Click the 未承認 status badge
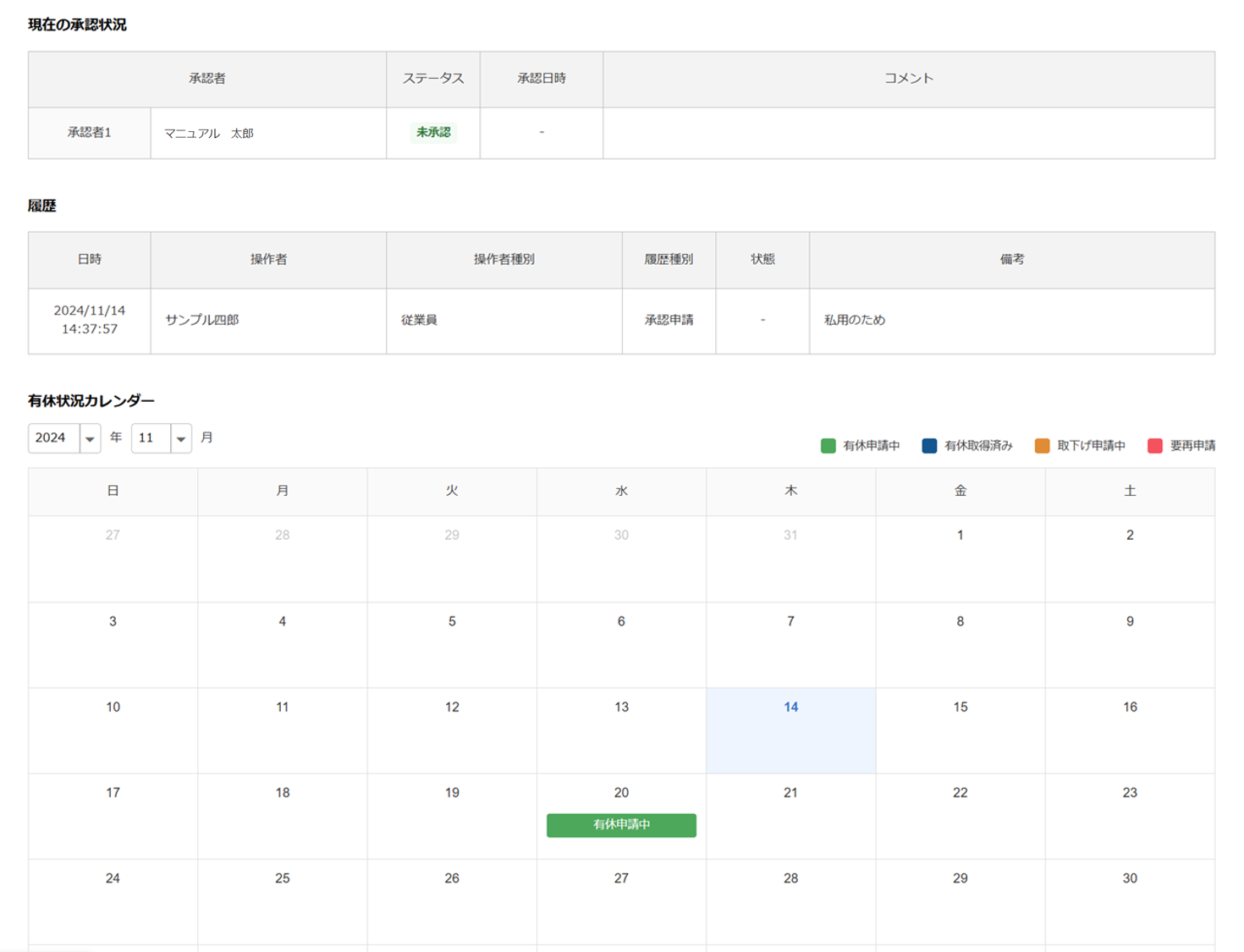 point(433,133)
